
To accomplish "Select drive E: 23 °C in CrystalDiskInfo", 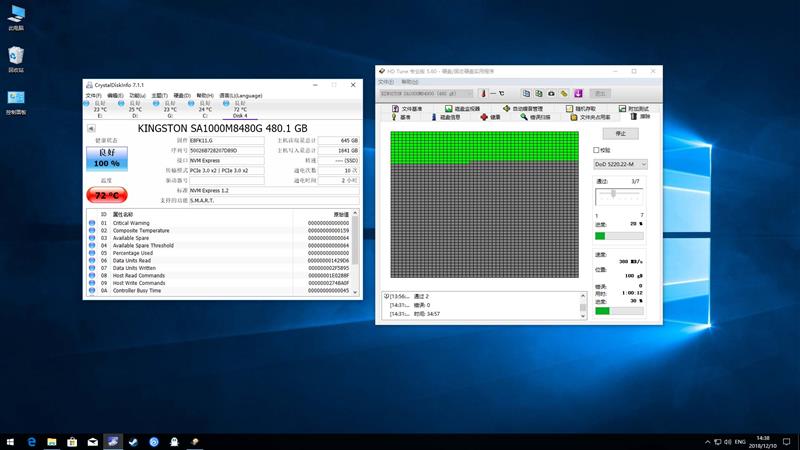I will (x=100, y=109).
